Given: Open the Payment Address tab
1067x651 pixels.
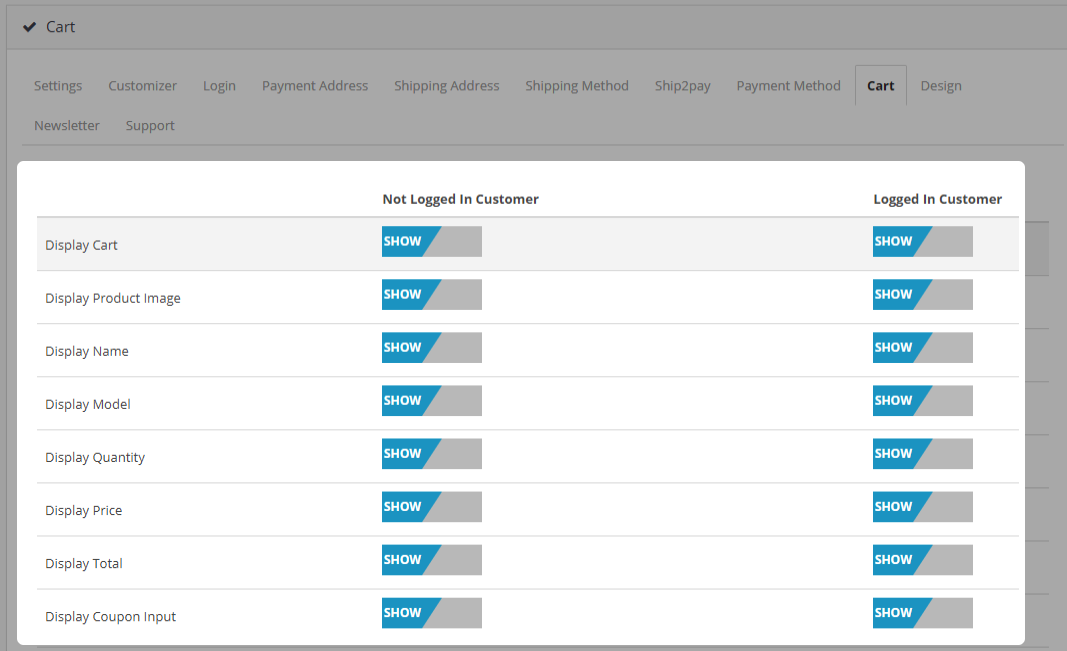Looking at the screenshot, I should pyautogui.click(x=315, y=86).
